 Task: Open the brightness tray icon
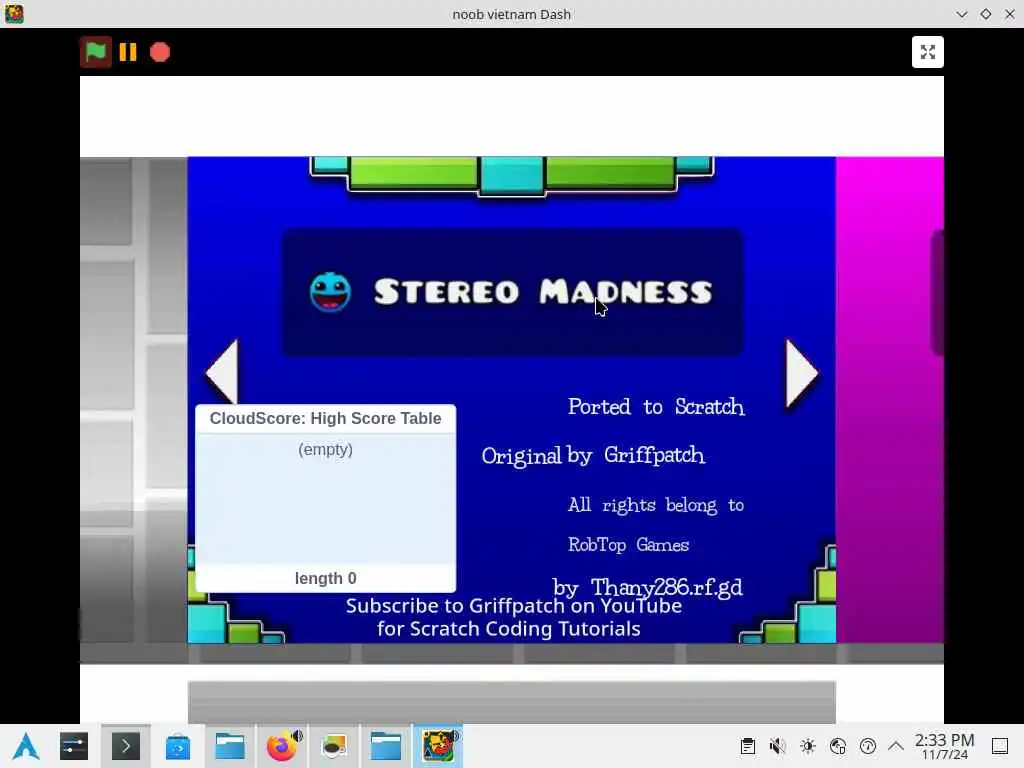808,746
